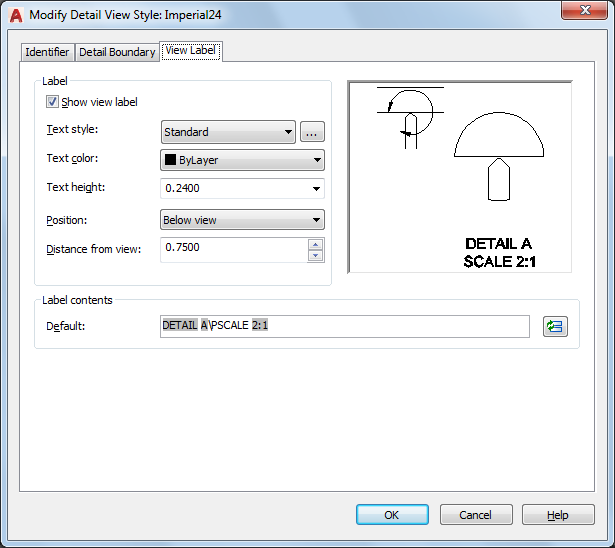Increase Distance from view with up arrow
The image size is (615, 548).
[316, 243]
